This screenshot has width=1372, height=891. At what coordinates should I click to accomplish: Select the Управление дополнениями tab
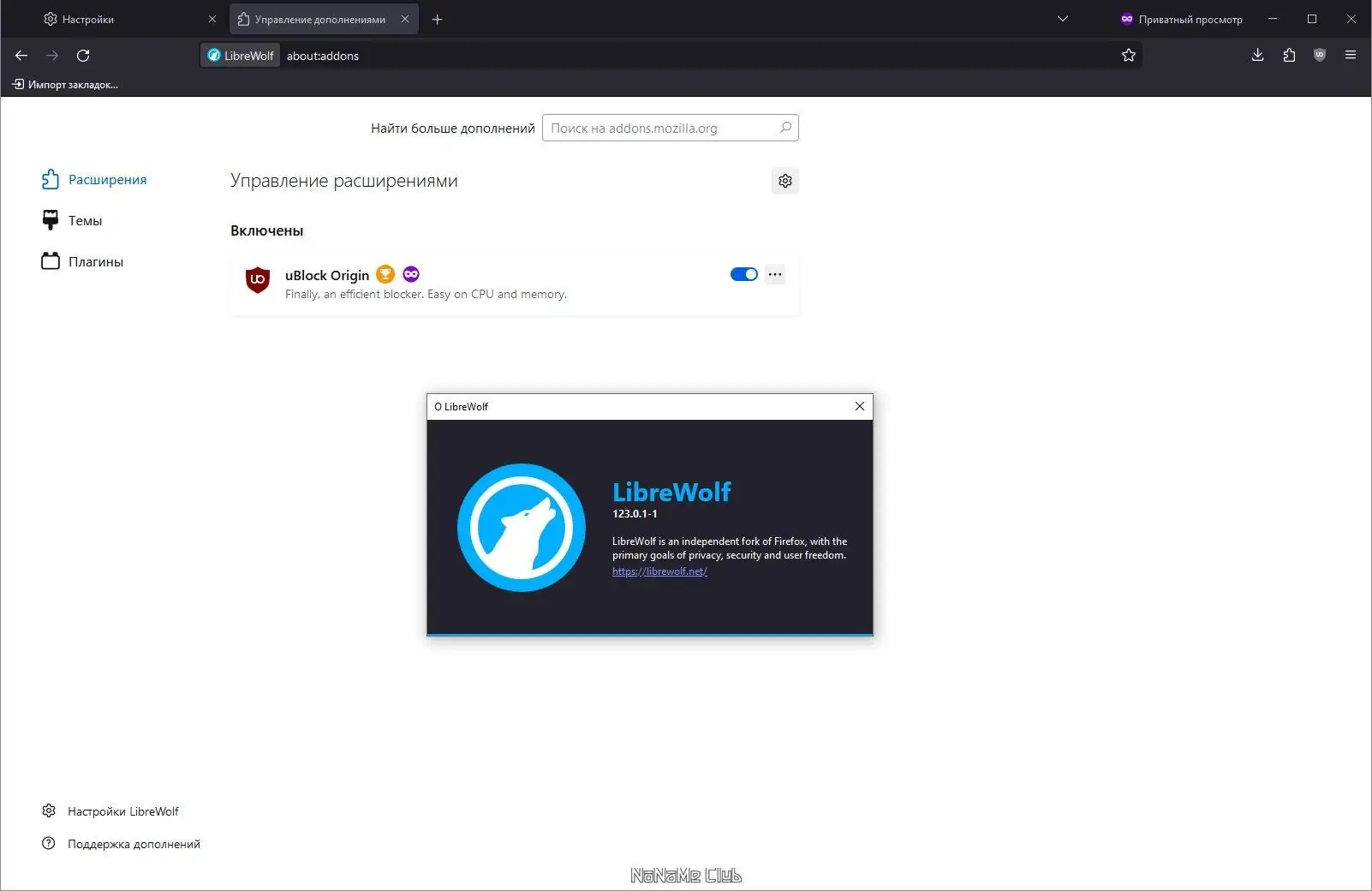(x=324, y=19)
